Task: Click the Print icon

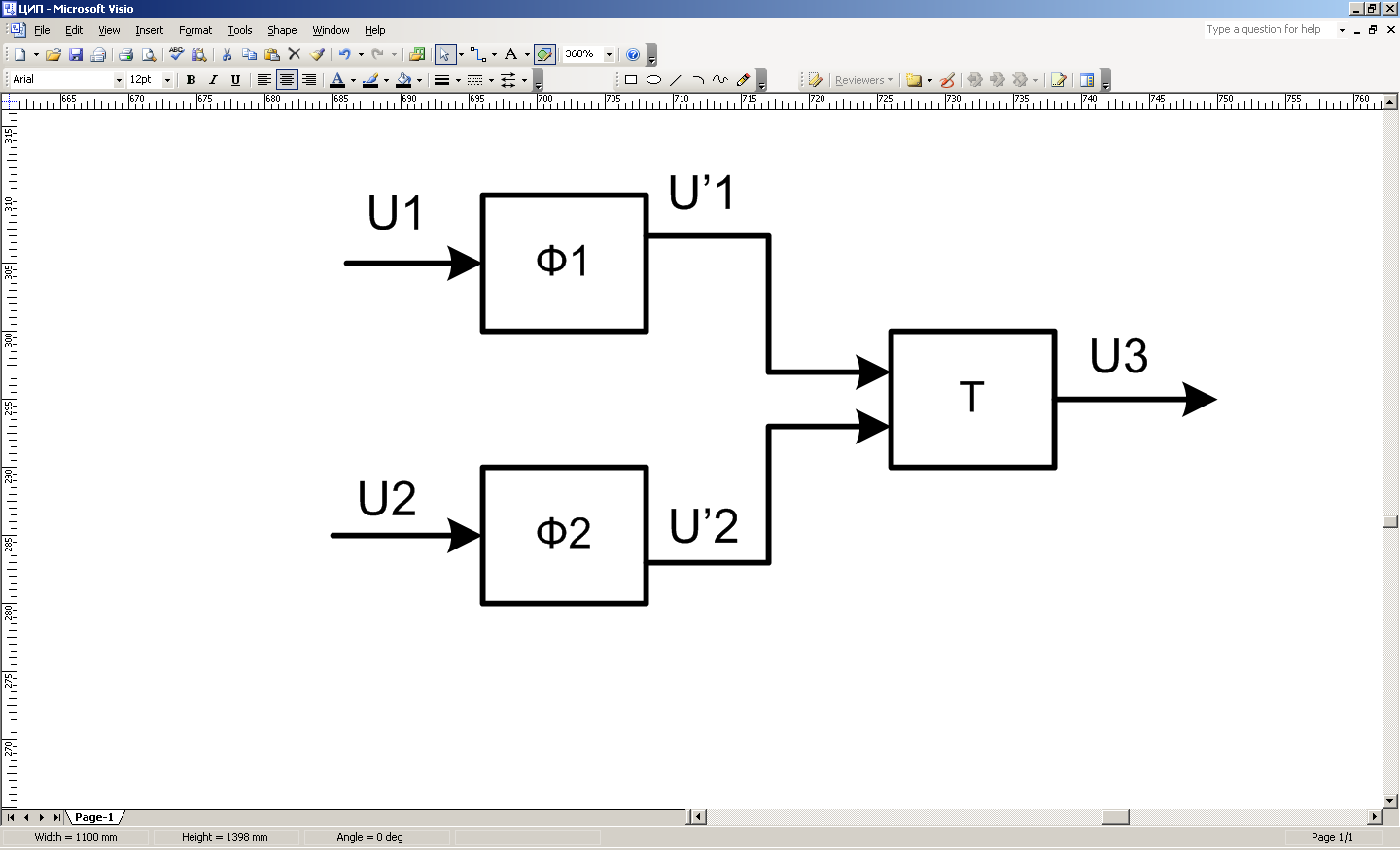Action: click(125, 54)
